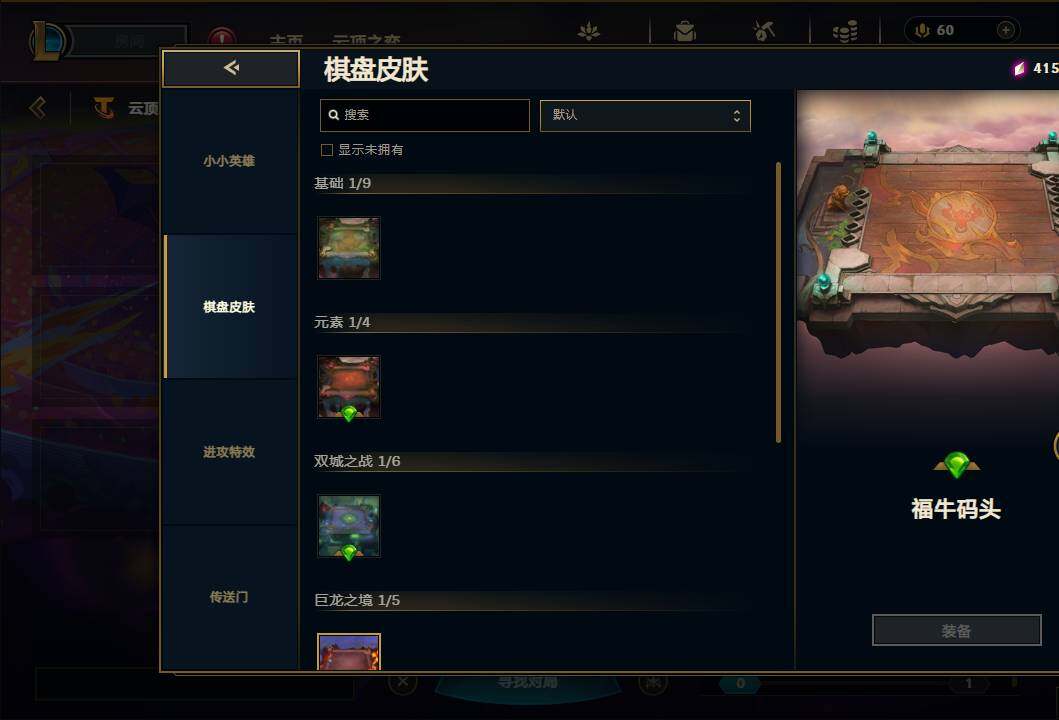This screenshot has height=720, width=1059.
Task: Open the store coins icon
Action: coord(845,31)
